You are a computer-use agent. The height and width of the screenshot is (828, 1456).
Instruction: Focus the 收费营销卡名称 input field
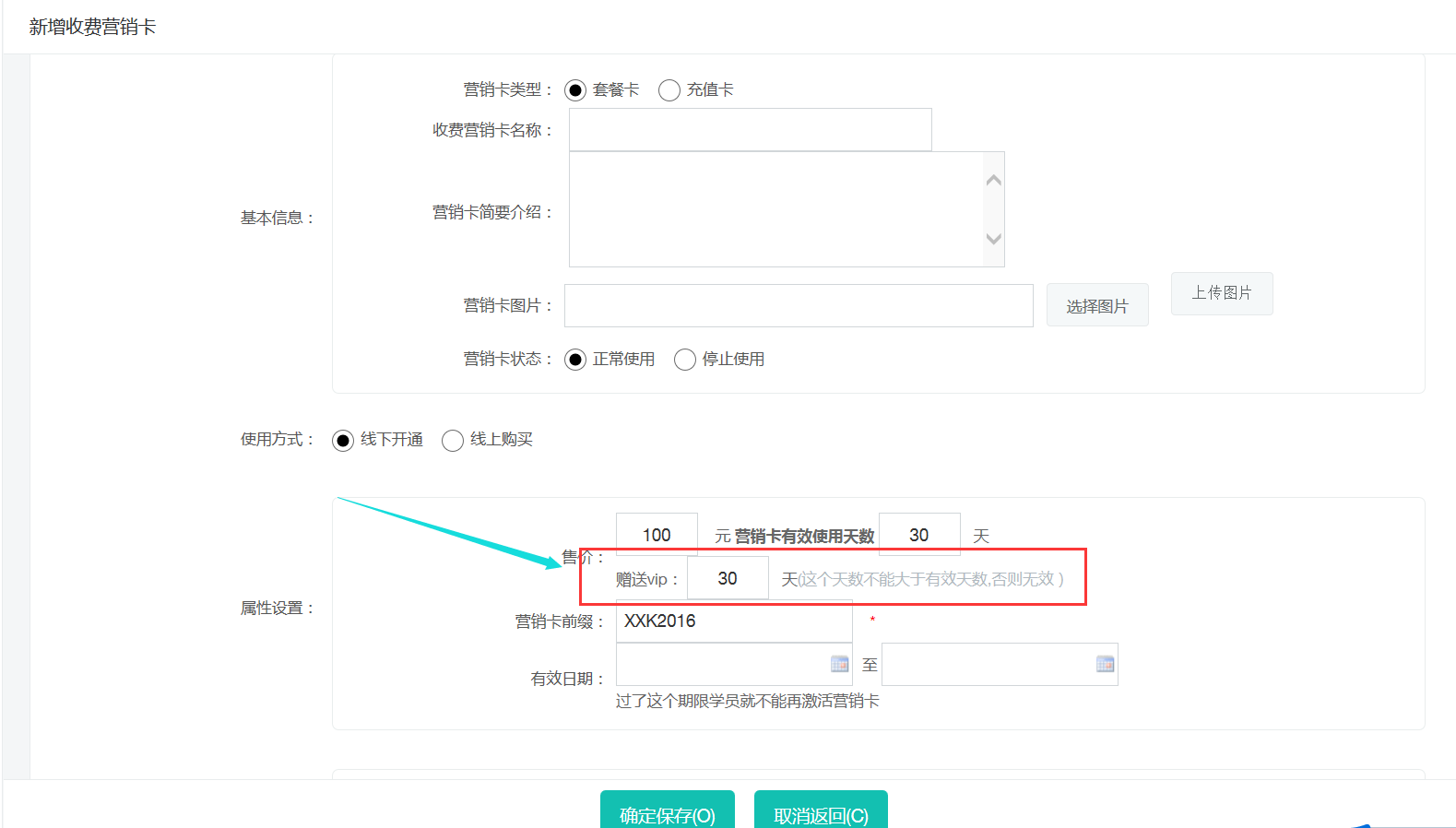tap(750, 130)
